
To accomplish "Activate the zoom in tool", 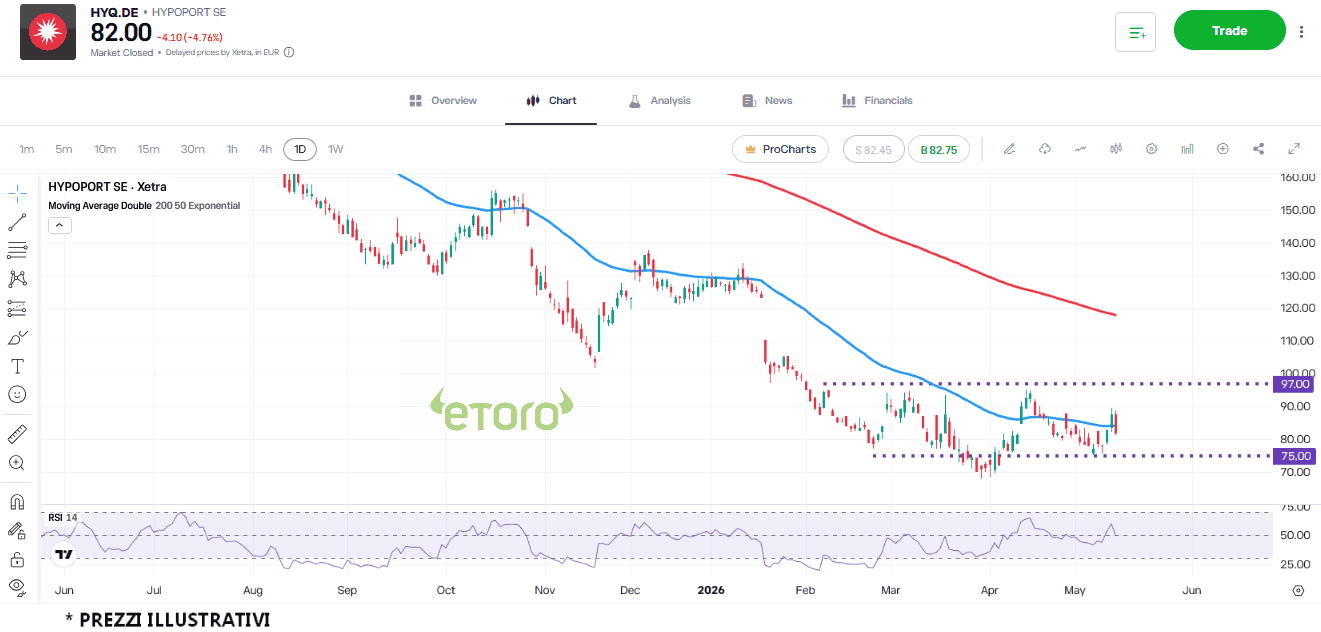I will pos(17,463).
